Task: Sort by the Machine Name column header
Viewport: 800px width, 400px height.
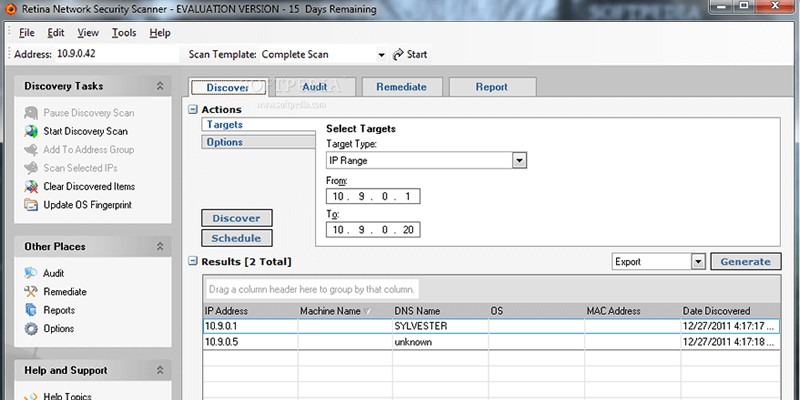Action: point(345,311)
